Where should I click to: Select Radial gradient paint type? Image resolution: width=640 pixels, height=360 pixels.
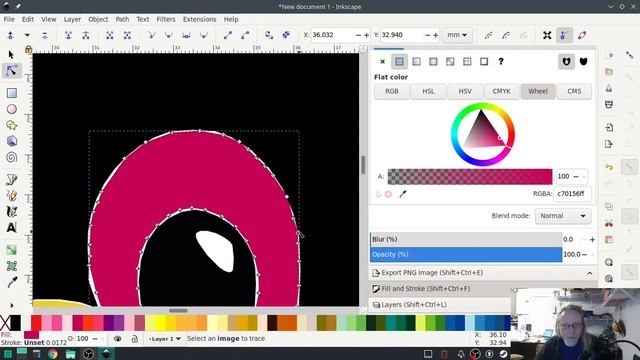tap(433, 62)
